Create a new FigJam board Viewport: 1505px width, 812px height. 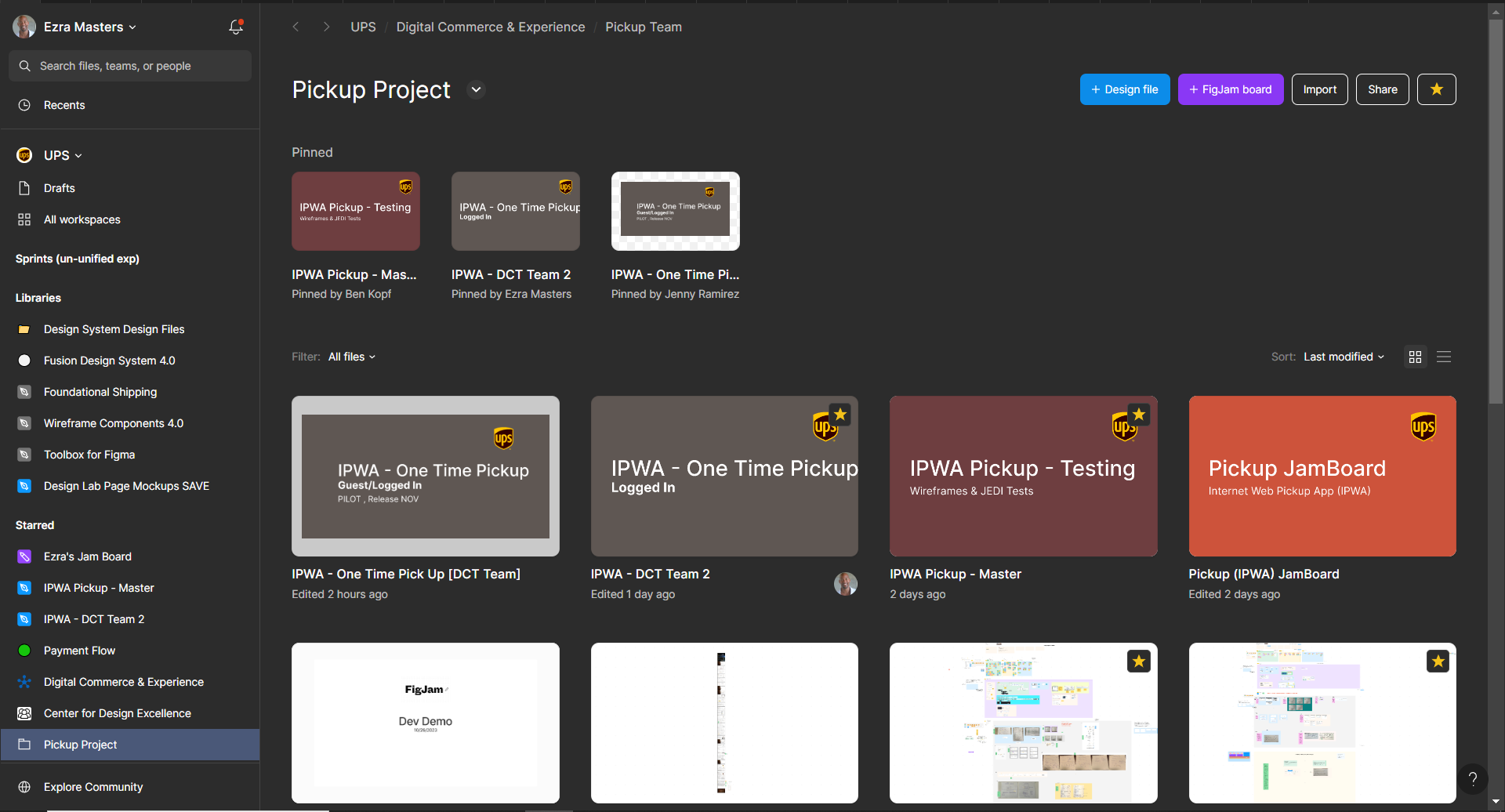[x=1231, y=89]
